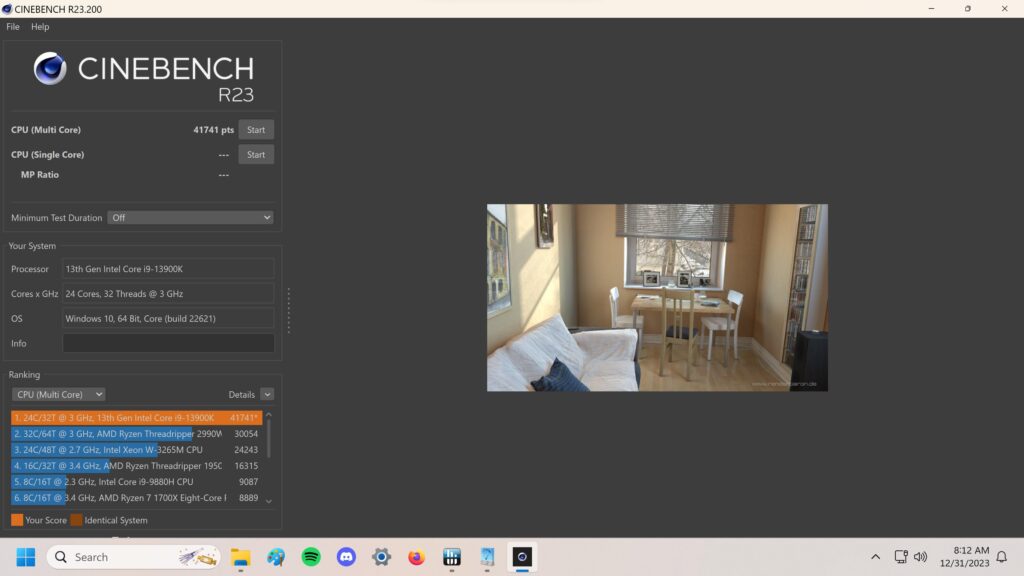Open the Paint palette app in taskbar

pos(276,557)
